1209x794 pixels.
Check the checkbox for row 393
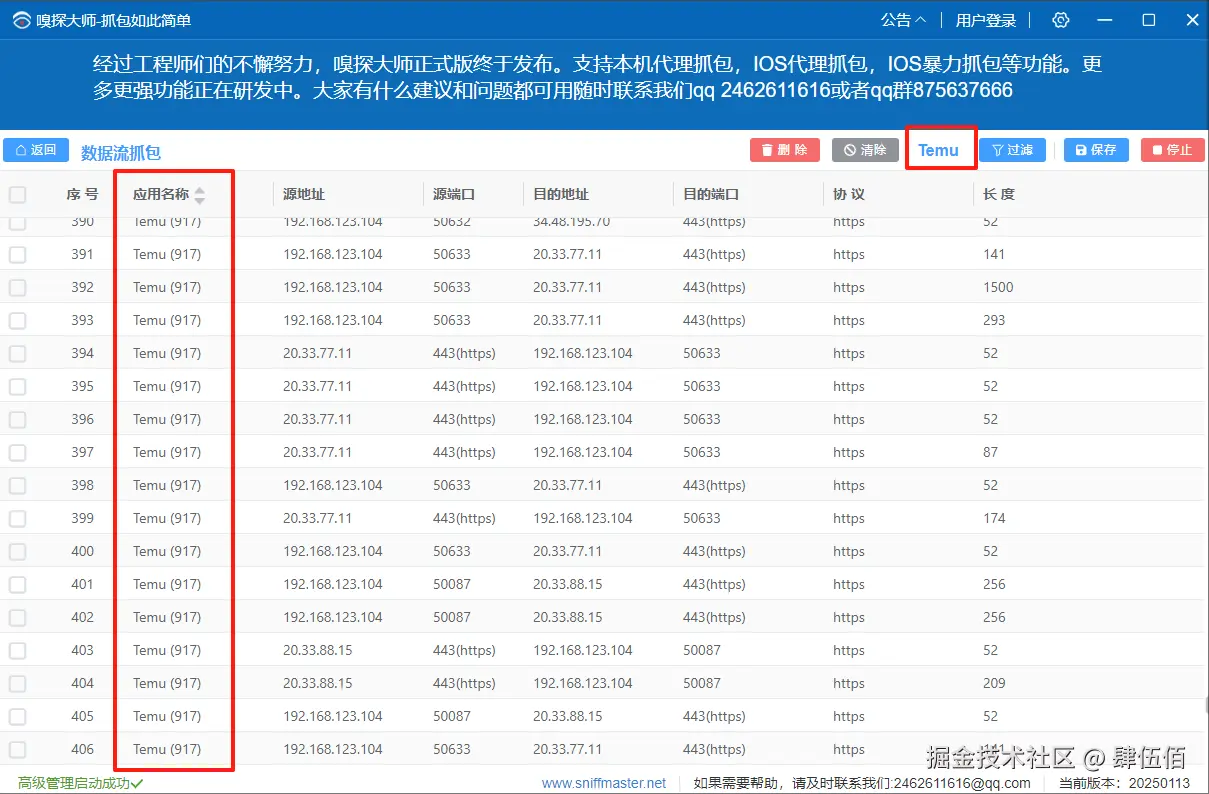point(17,320)
